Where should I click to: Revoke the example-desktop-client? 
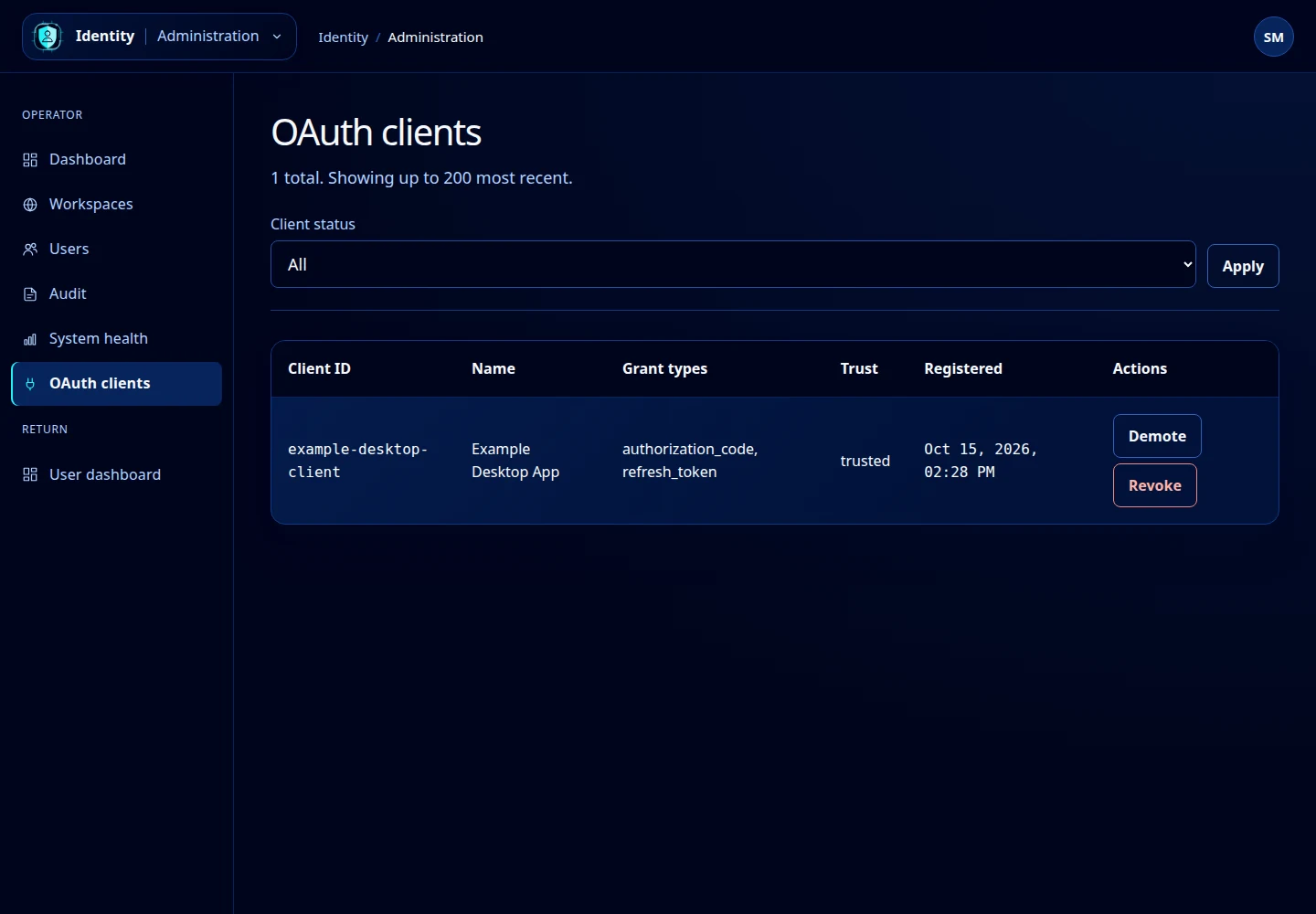tap(1155, 485)
